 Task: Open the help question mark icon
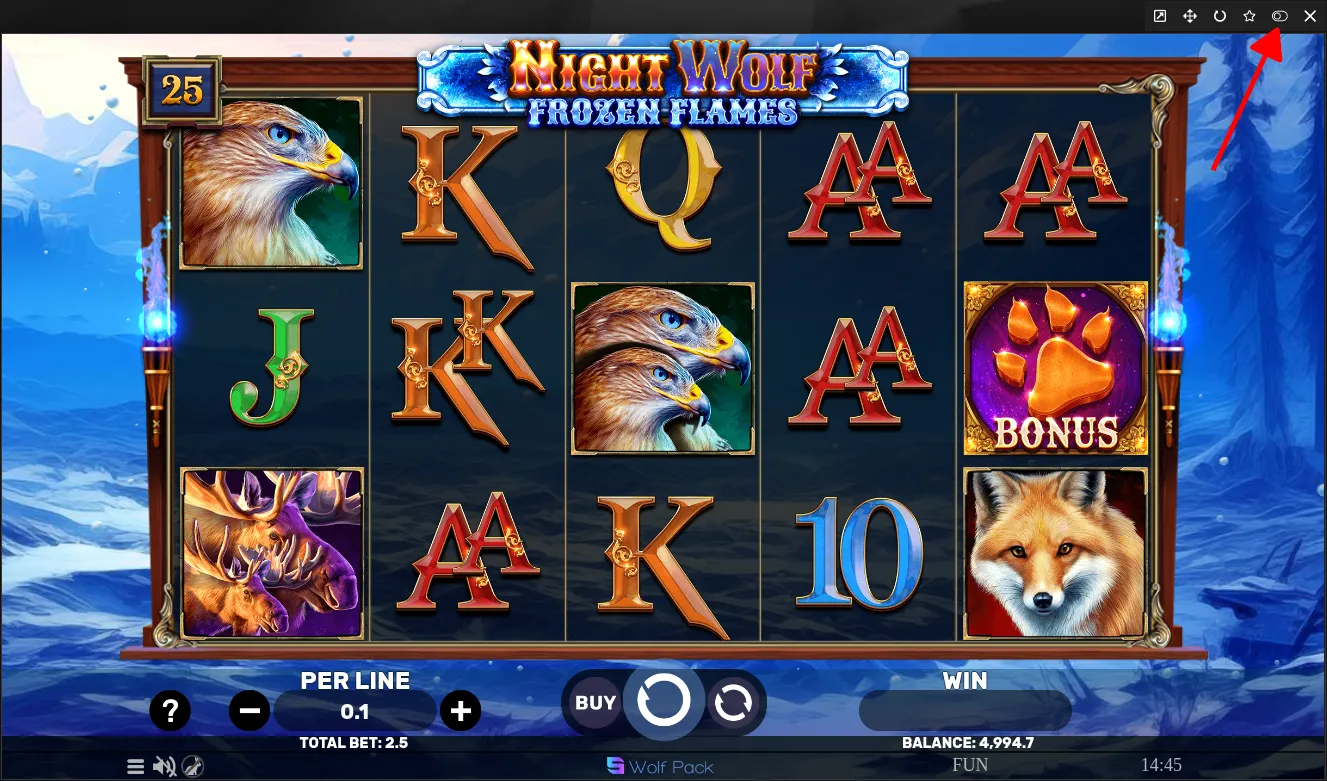pyautogui.click(x=170, y=711)
